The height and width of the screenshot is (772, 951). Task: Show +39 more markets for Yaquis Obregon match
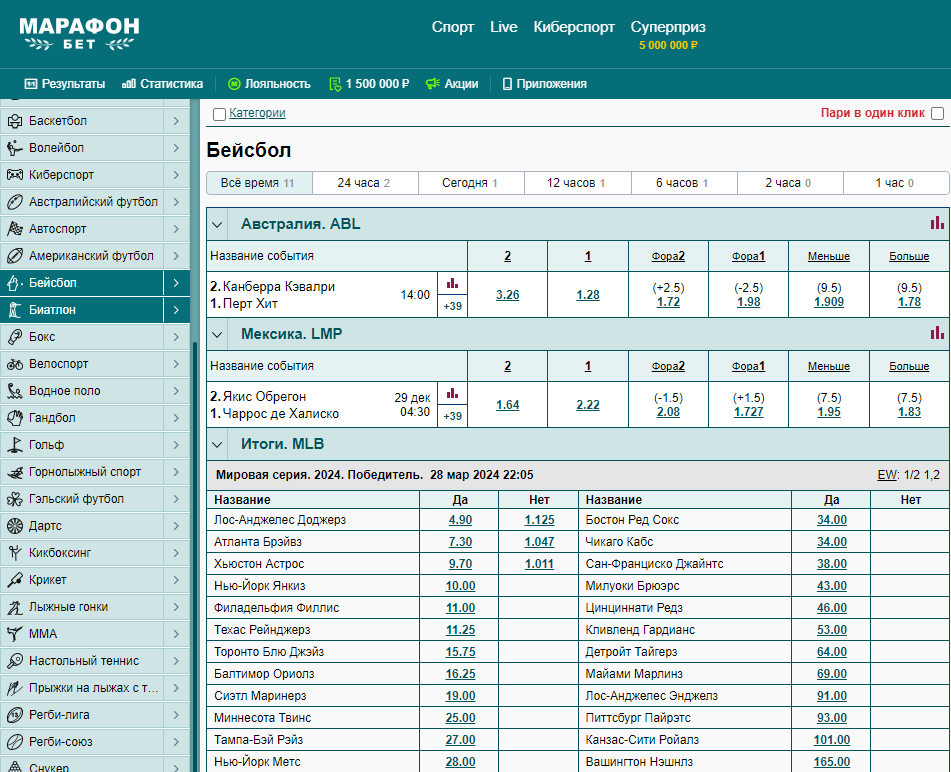[452, 416]
